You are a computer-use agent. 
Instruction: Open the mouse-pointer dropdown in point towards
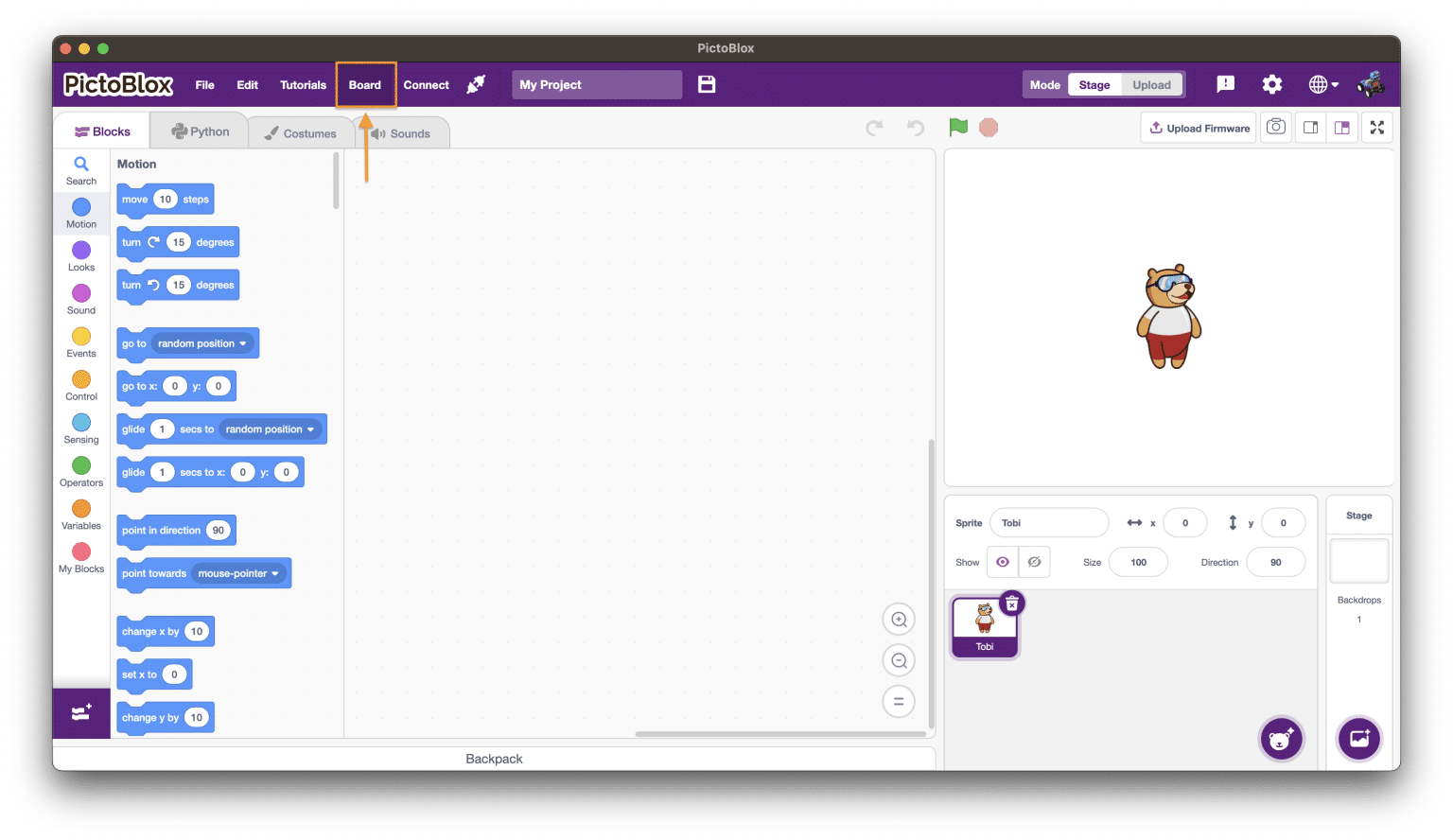click(275, 573)
